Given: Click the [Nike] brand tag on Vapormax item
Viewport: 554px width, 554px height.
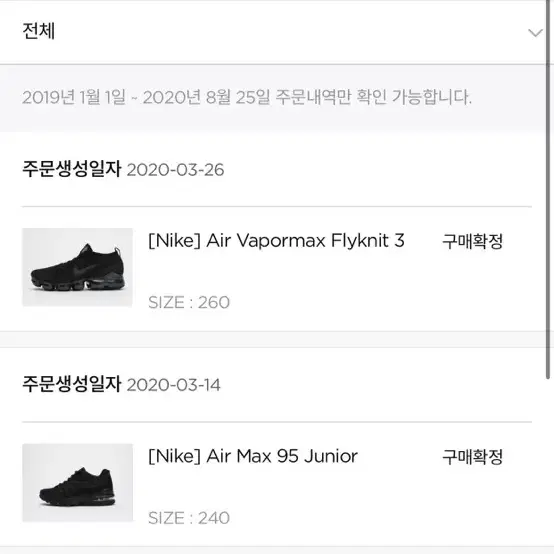Looking at the screenshot, I should click(175, 241).
